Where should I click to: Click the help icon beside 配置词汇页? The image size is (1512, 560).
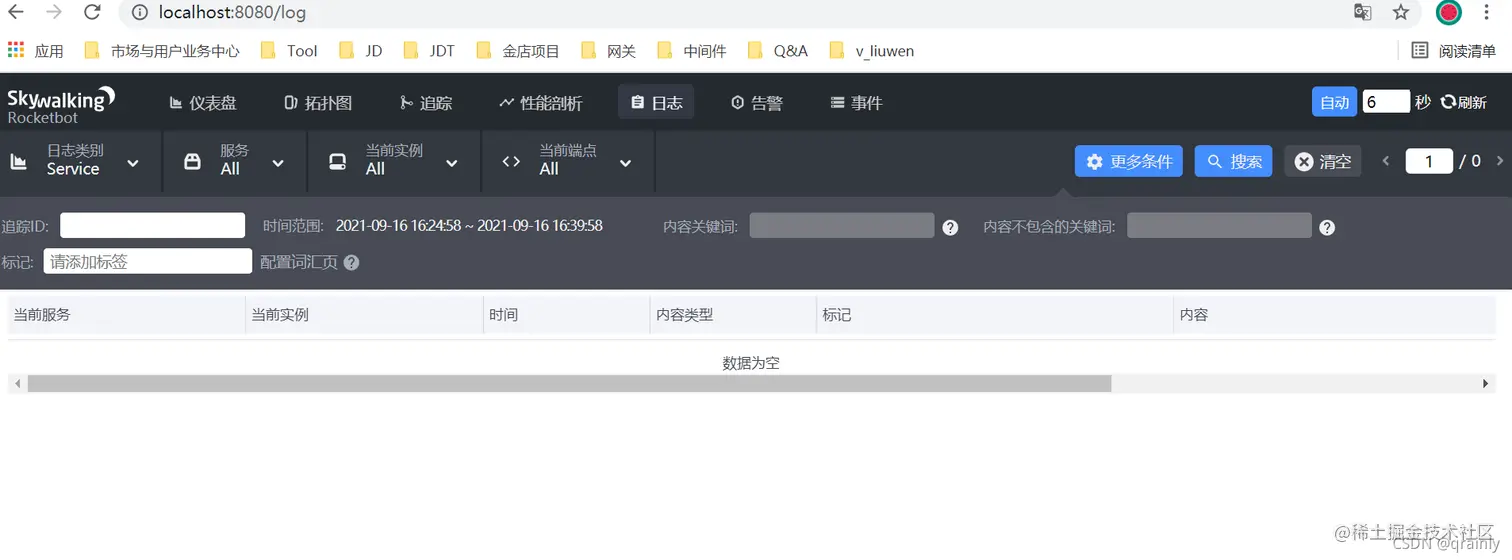coord(351,263)
